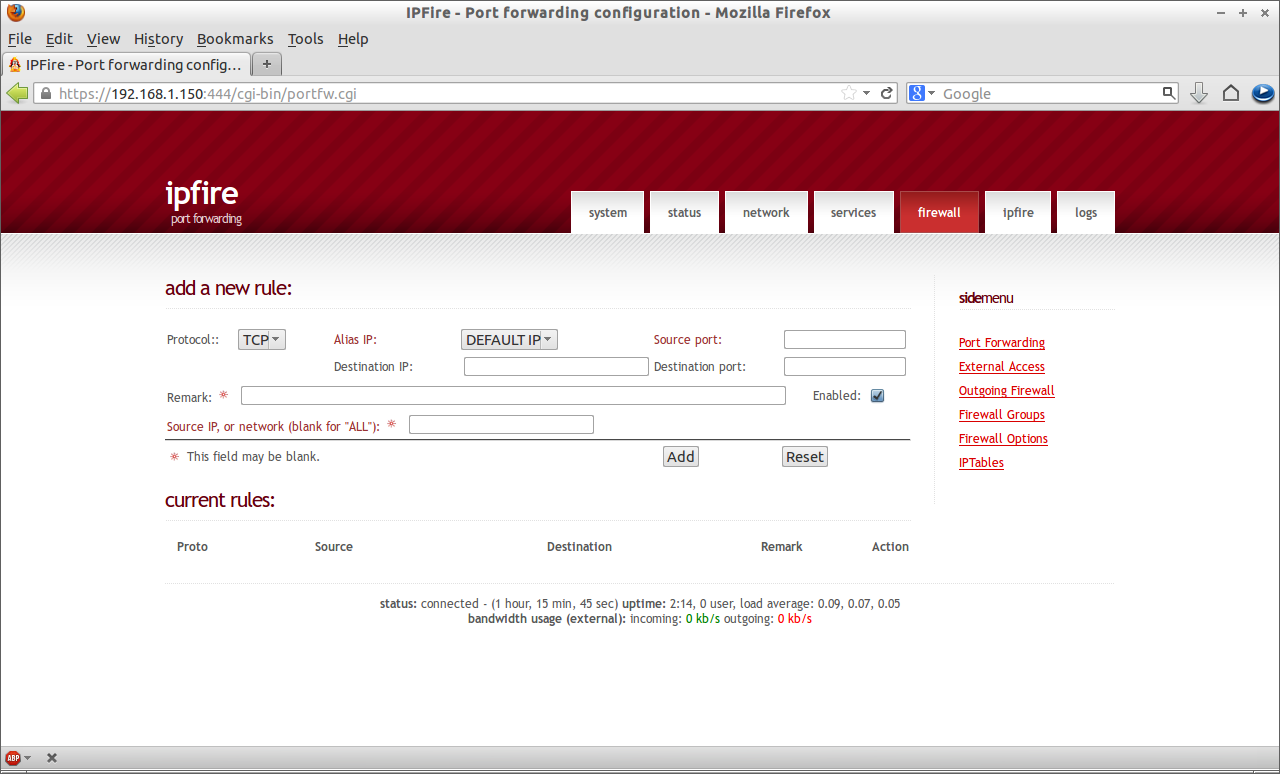The height and width of the screenshot is (774, 1280).
Task: Click the Add button
Action: (x=681, y=457)
